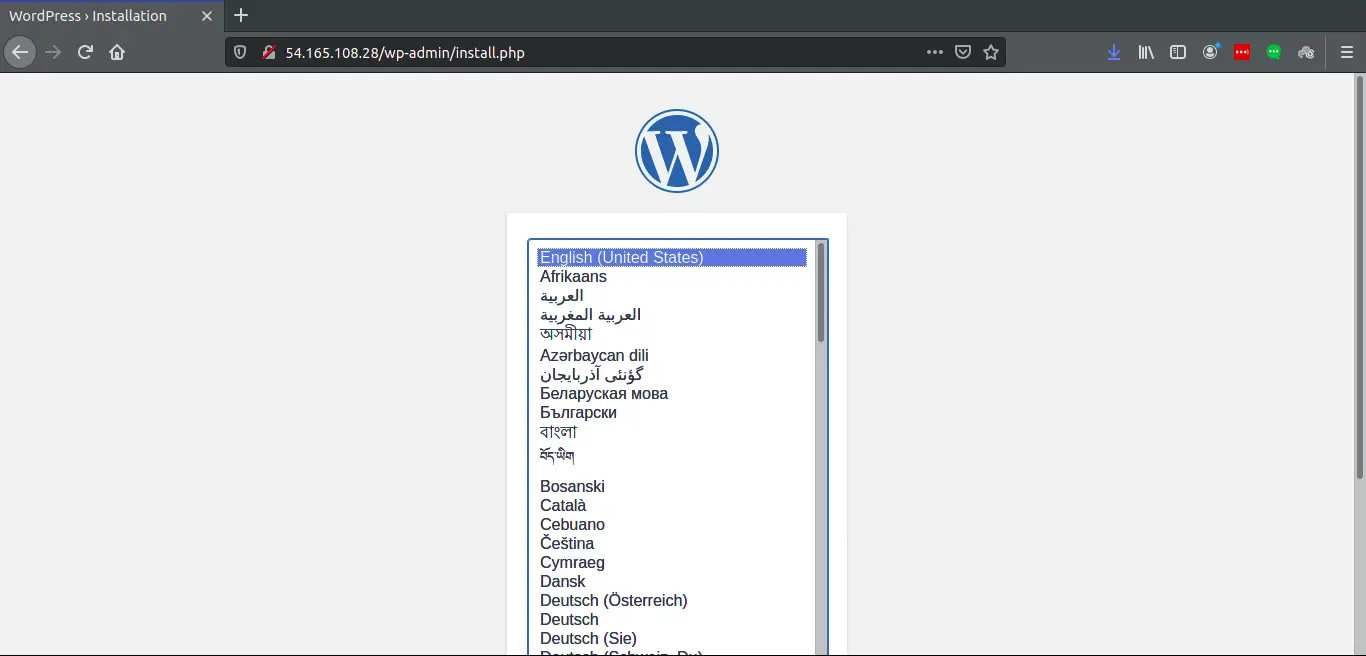1366x656 pixels.
Task: Bookmark this page with the star icon
Action: pyautogui.click(x=991, y=52)
